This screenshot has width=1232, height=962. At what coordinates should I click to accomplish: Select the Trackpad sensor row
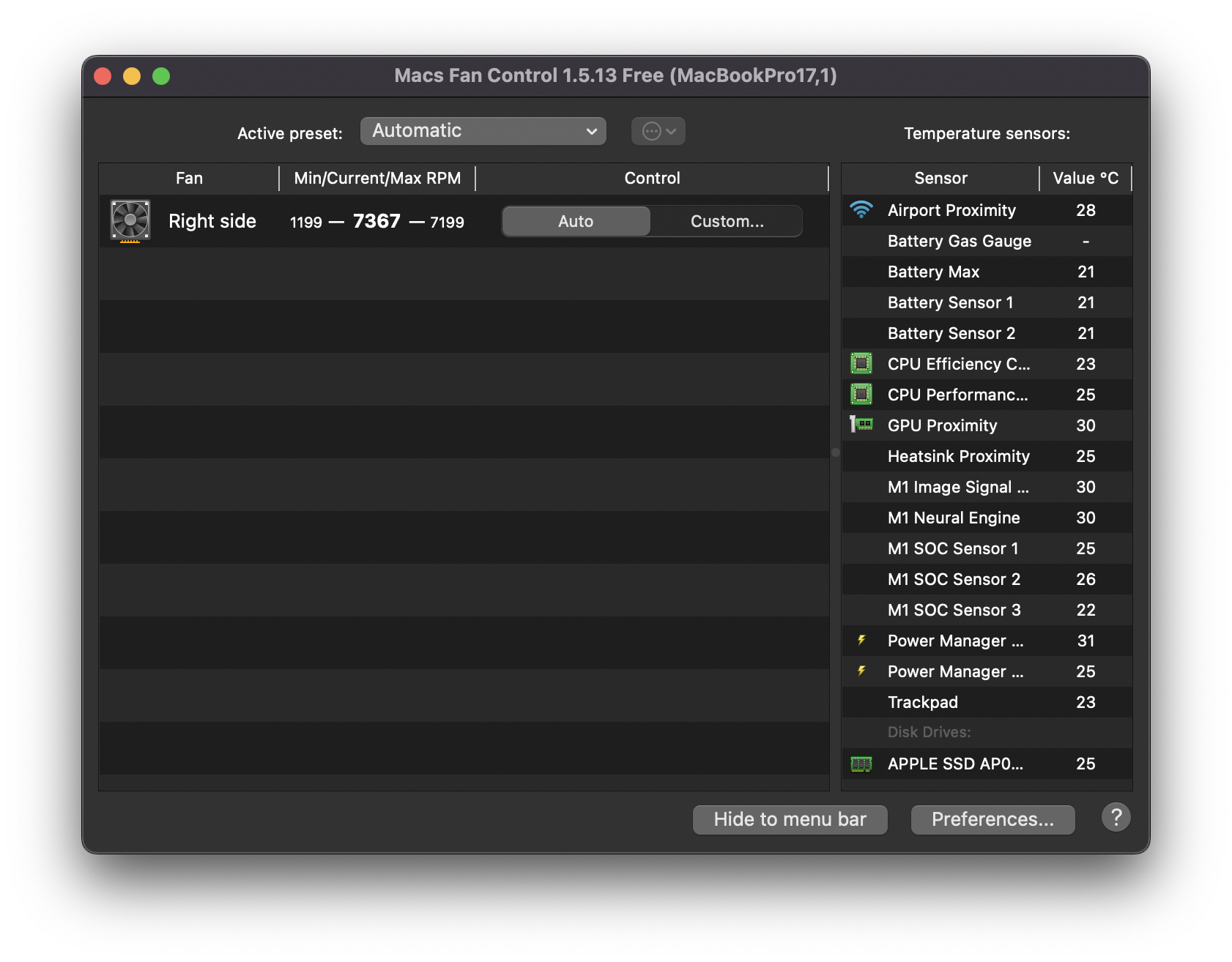(x=987, y=702)
